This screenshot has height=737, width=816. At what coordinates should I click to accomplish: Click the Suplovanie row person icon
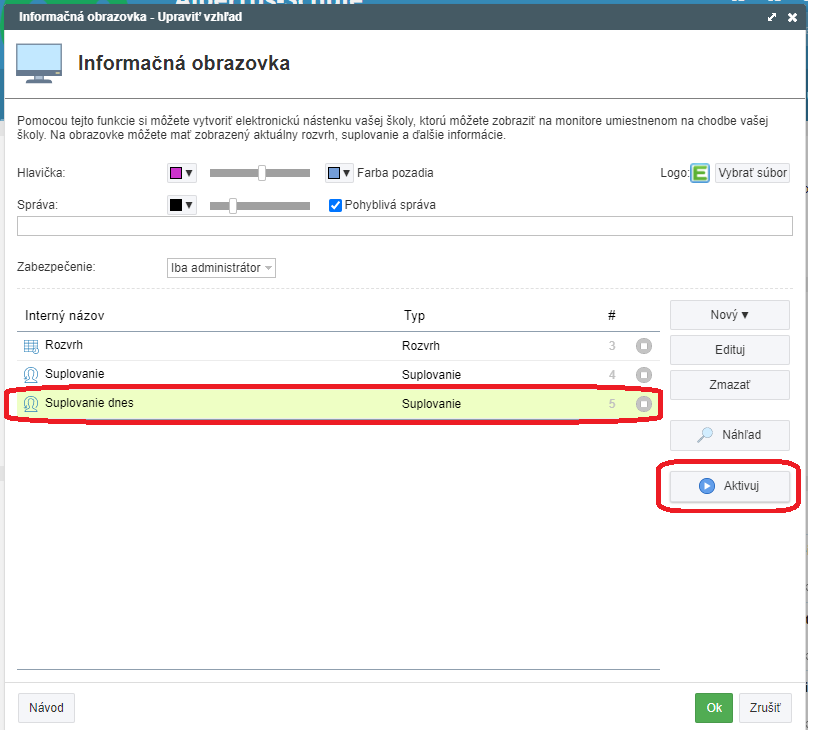click(31, 374)
